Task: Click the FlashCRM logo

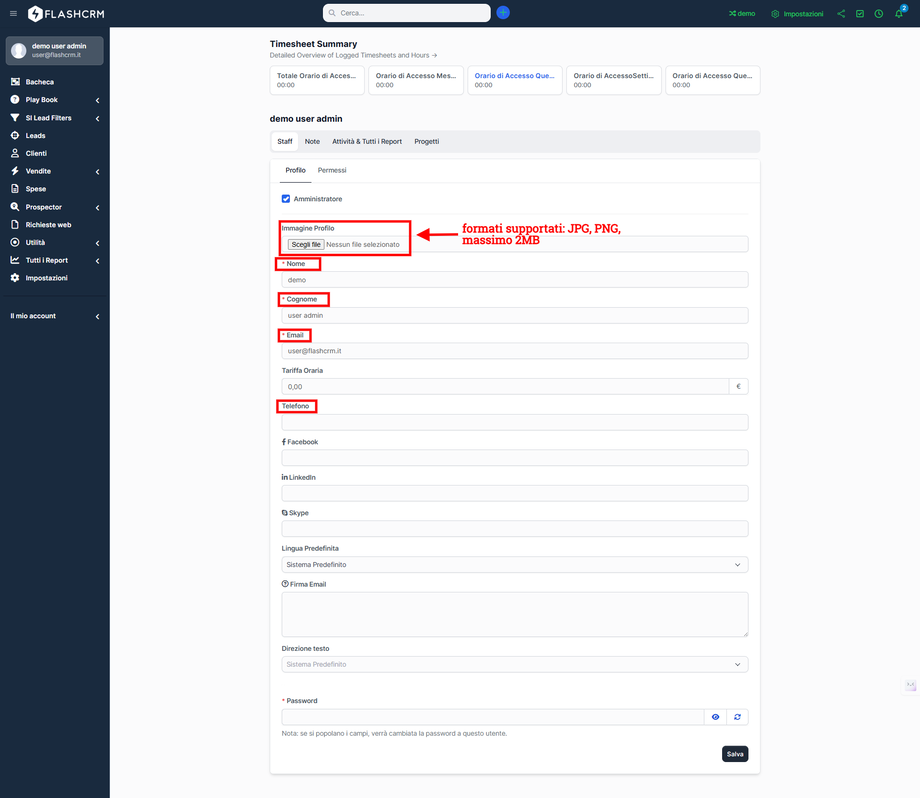Action: [x=66, y=13]
